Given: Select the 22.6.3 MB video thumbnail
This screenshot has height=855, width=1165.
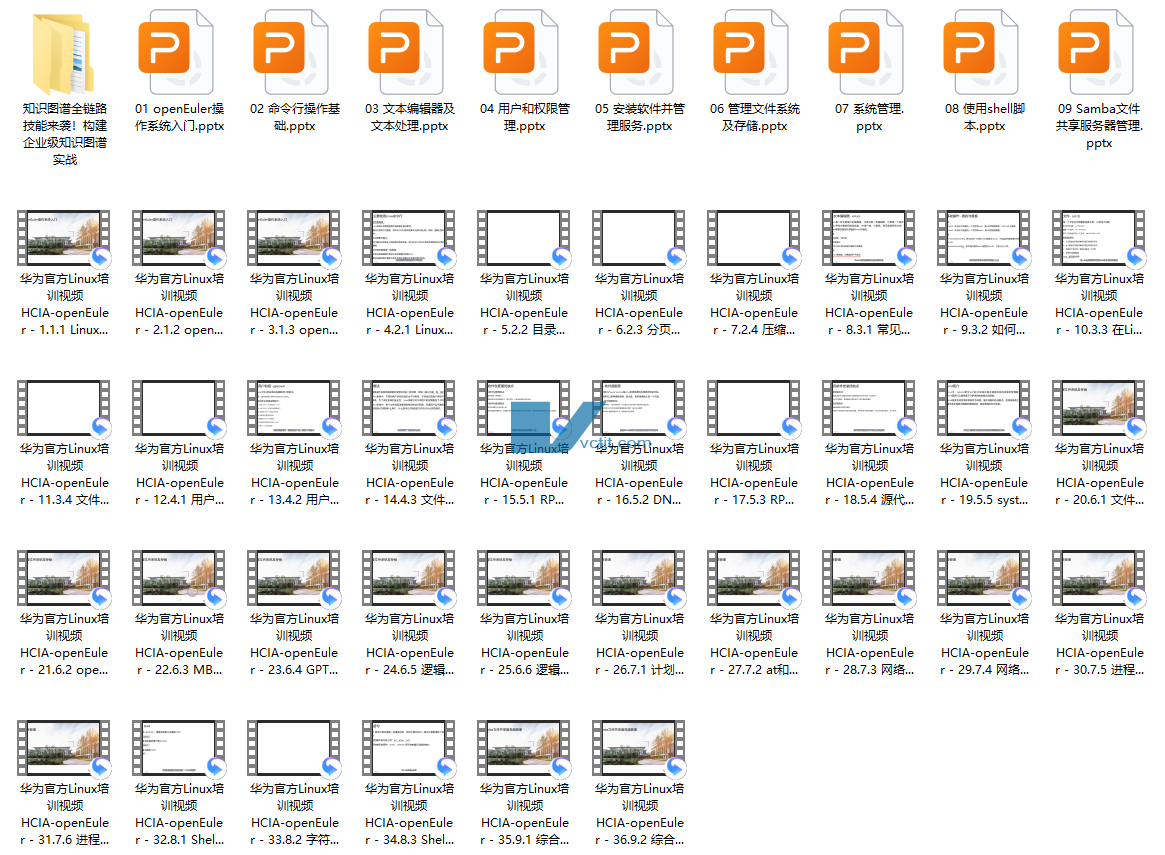Looking at the screenshot, I should click(178, 578).
